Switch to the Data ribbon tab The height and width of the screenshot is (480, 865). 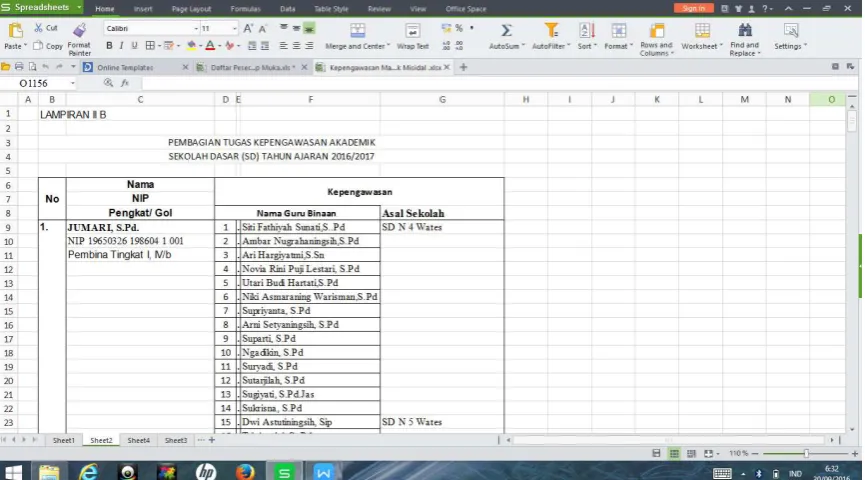[x=287, y=9]
